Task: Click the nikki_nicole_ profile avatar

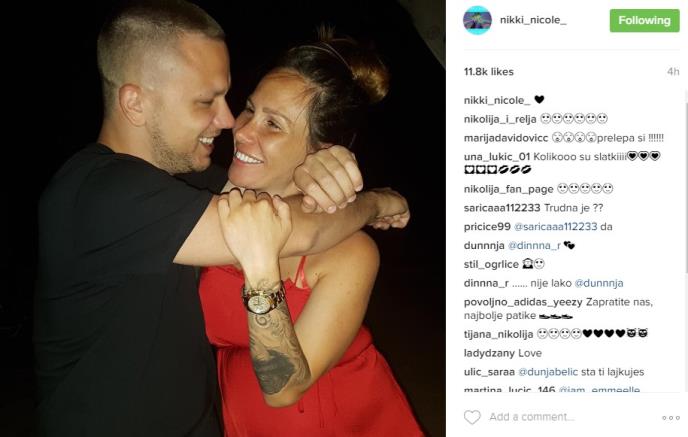Action: pyautogui.click(x=477, y=20)
